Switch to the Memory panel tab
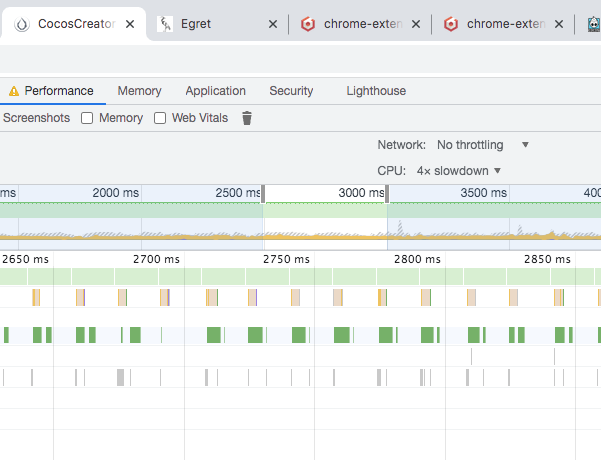 pos(139,91)
